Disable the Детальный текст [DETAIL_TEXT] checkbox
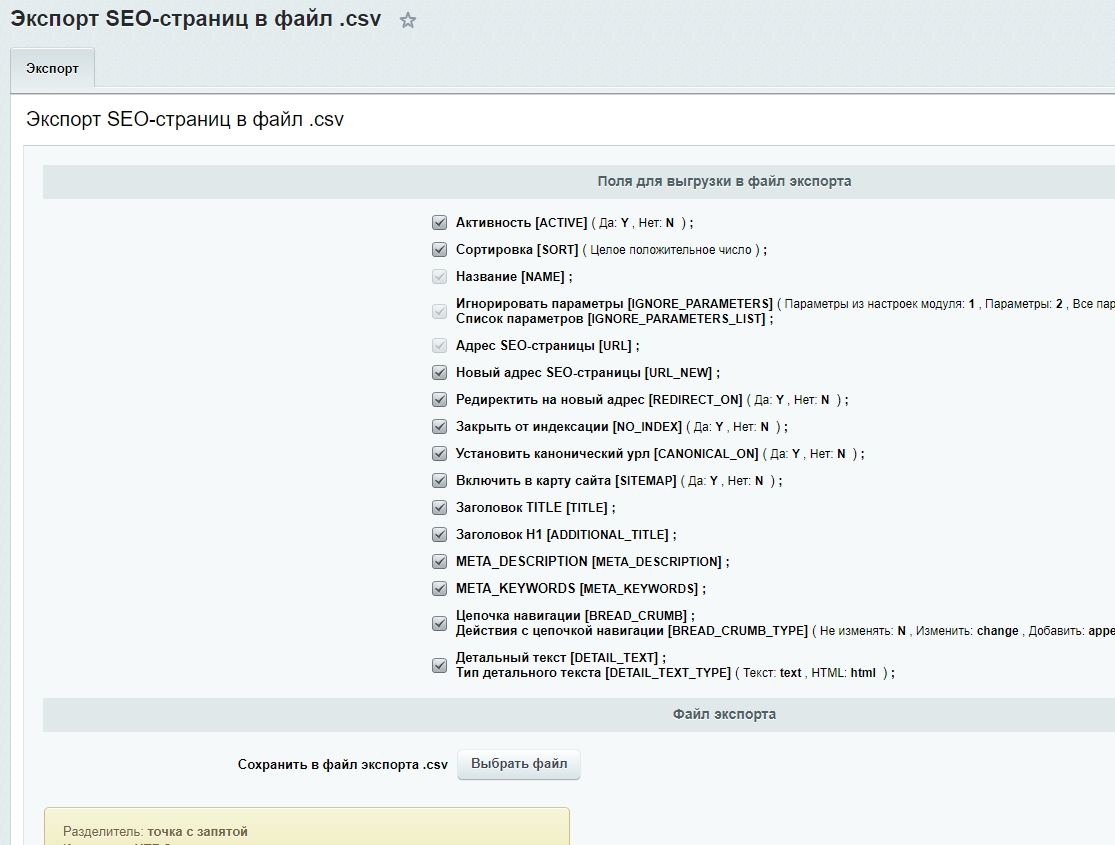The width and height of the screenshot is (1115, 845). tap(439, 666)
